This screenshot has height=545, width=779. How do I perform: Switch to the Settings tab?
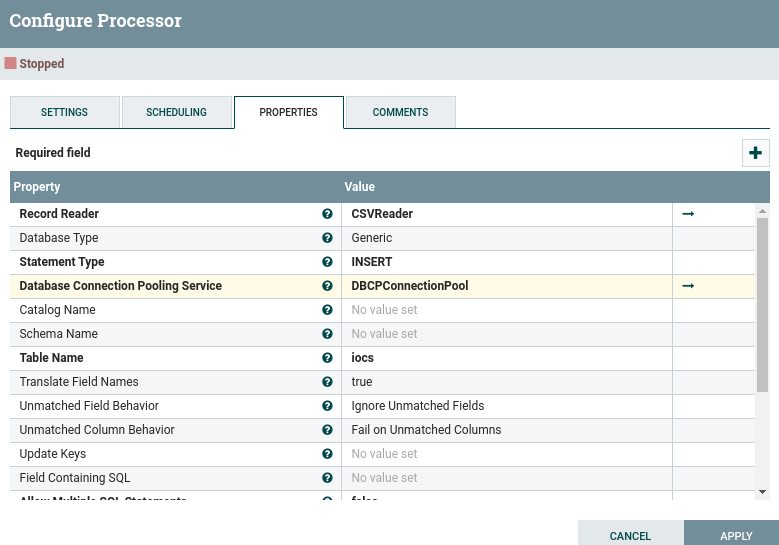[x=65, y=112]
